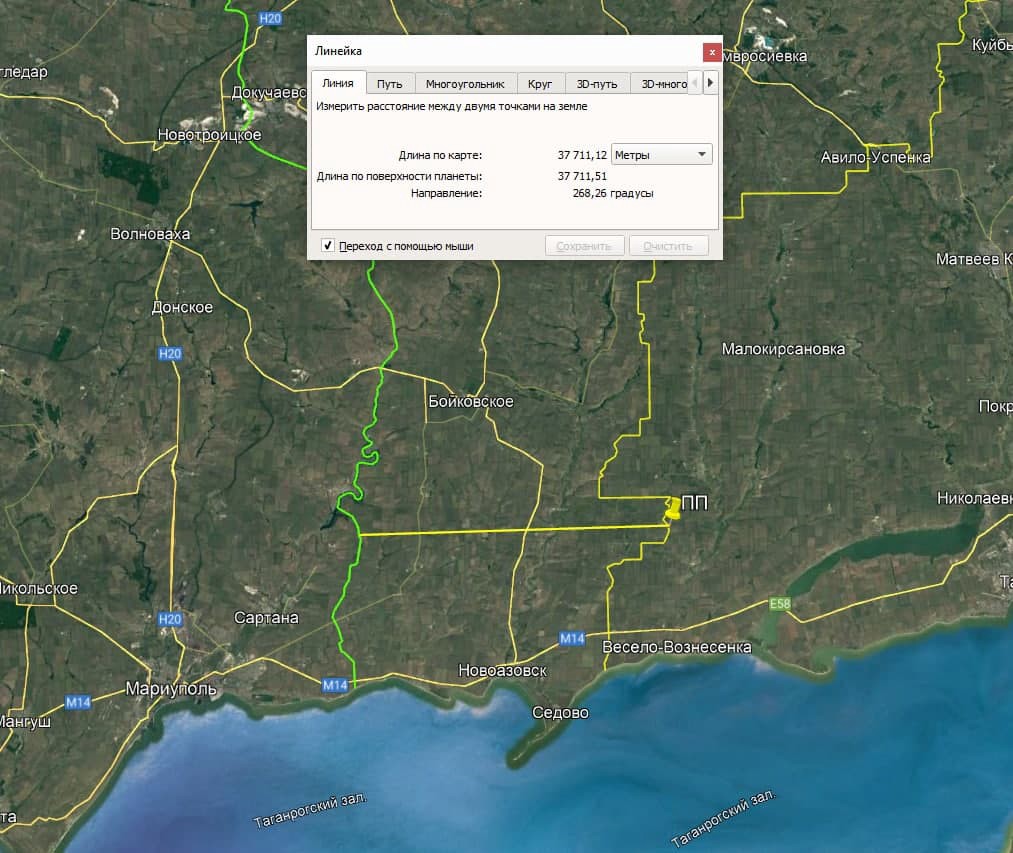Select the Линия tab
This screenshot has width=1013, height=853.
pyautogui.click(x=338, y=84)
